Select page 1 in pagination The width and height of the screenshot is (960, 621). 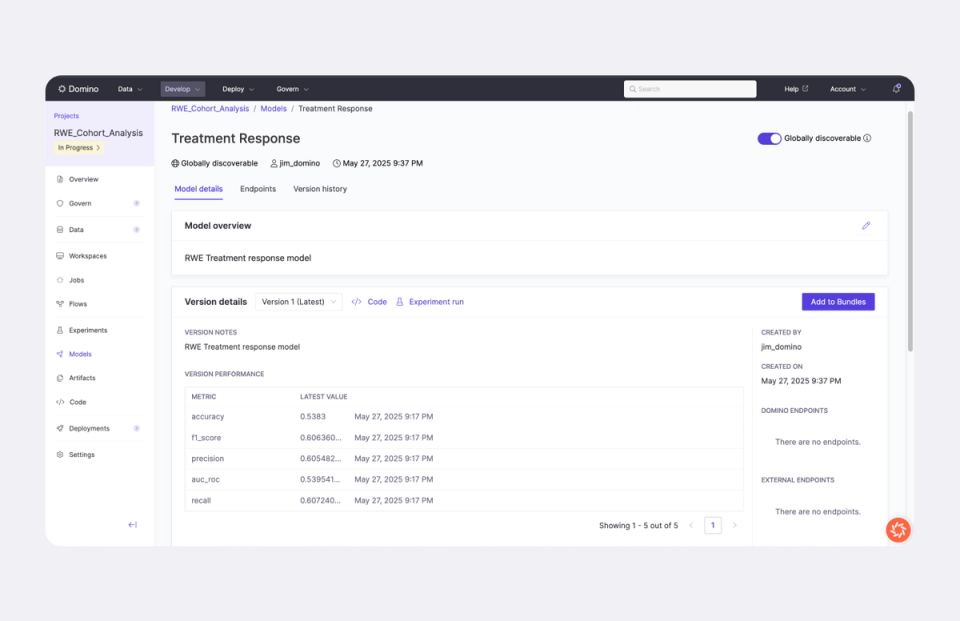(713, 525)
